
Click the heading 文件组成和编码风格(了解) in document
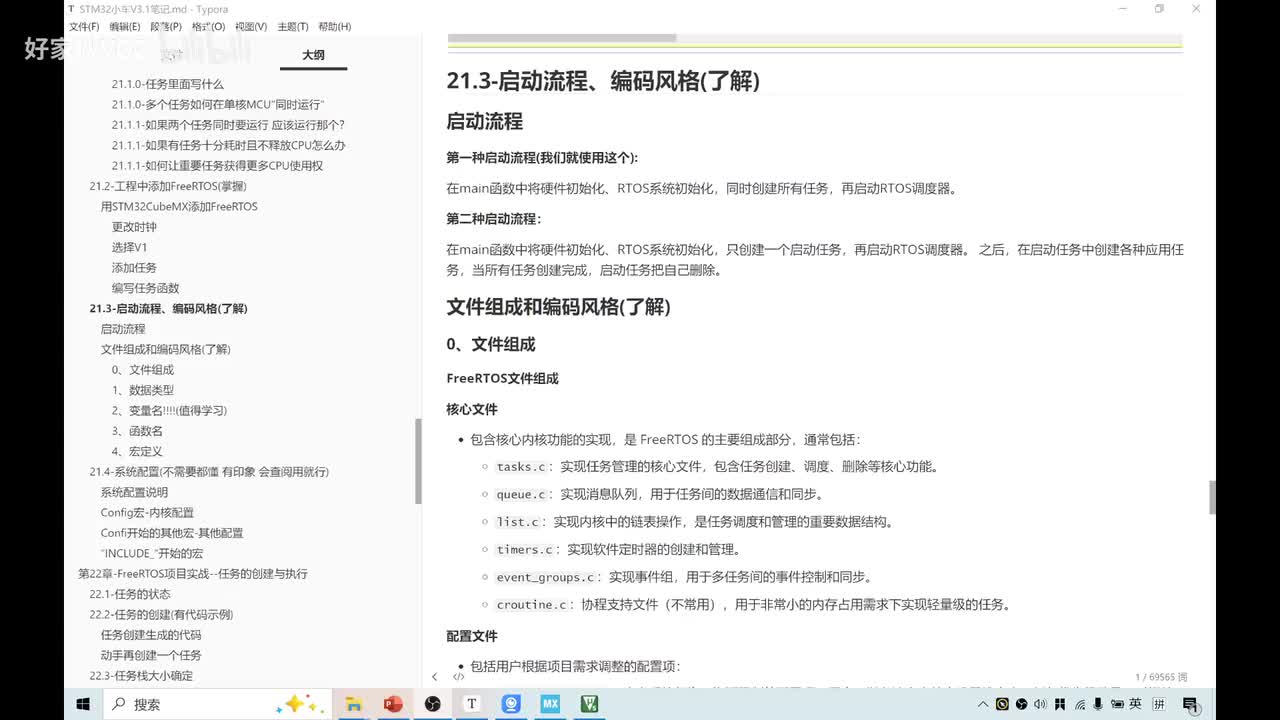558,307
